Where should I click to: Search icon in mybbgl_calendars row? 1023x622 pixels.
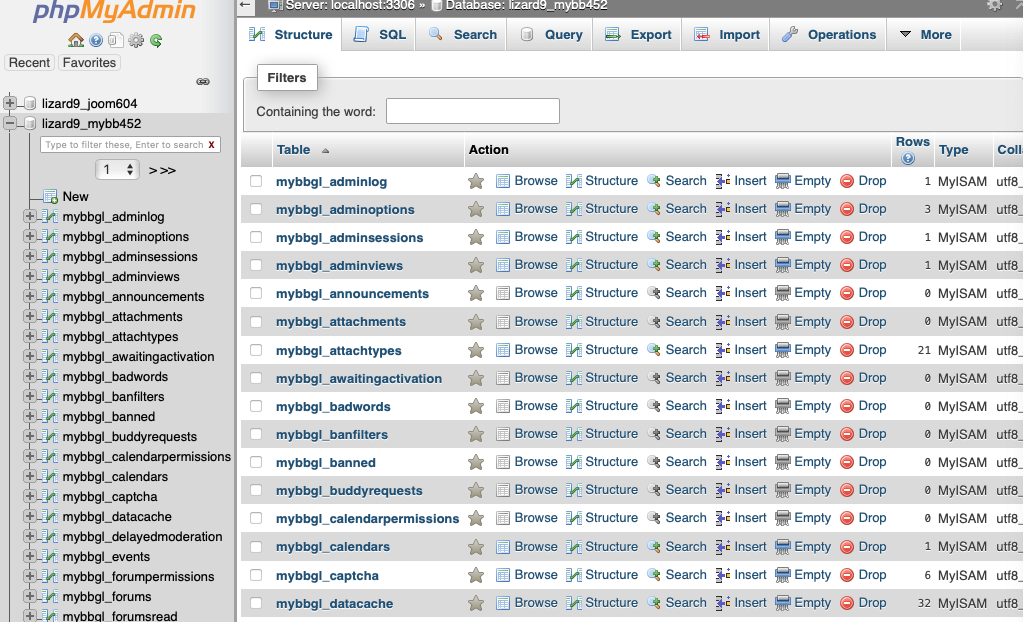654,546
